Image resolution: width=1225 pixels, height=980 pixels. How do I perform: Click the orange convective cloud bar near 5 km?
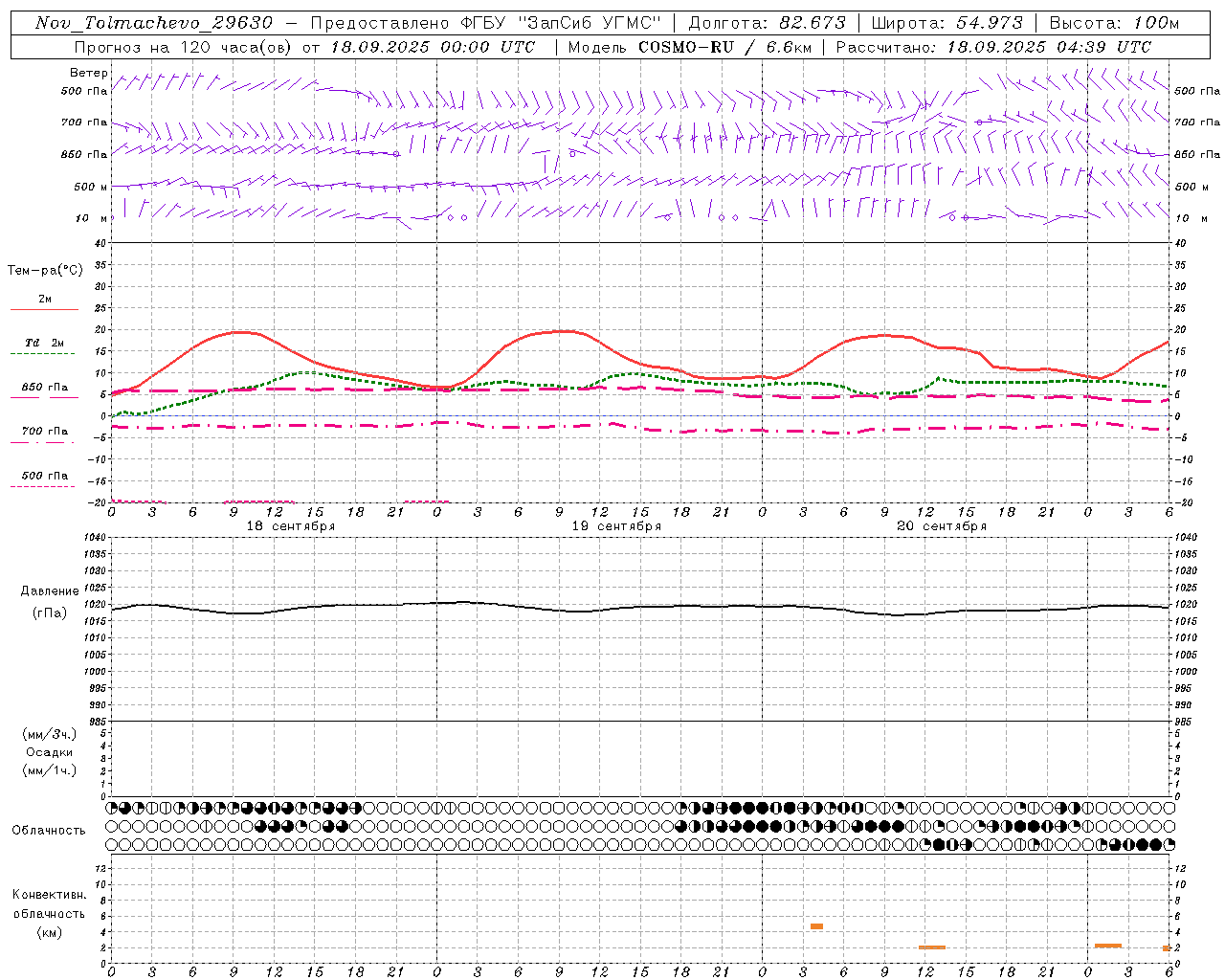coord(816,926)
